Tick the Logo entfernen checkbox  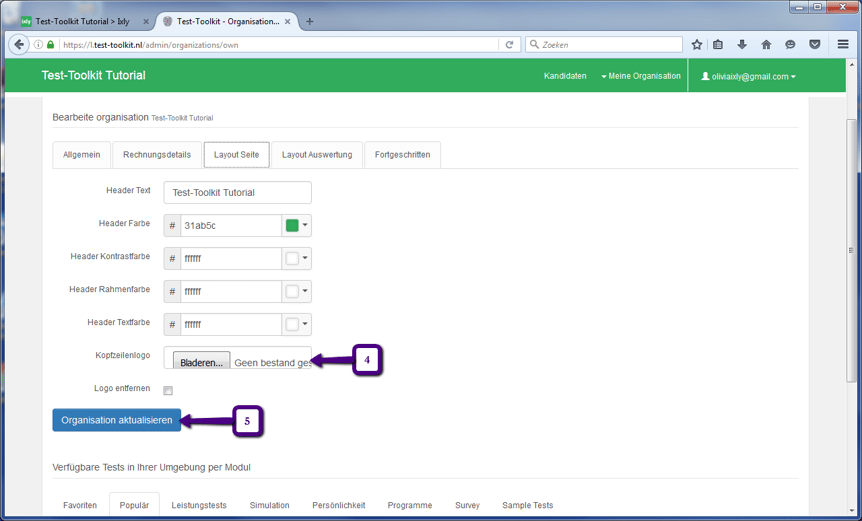coord(168,390)
